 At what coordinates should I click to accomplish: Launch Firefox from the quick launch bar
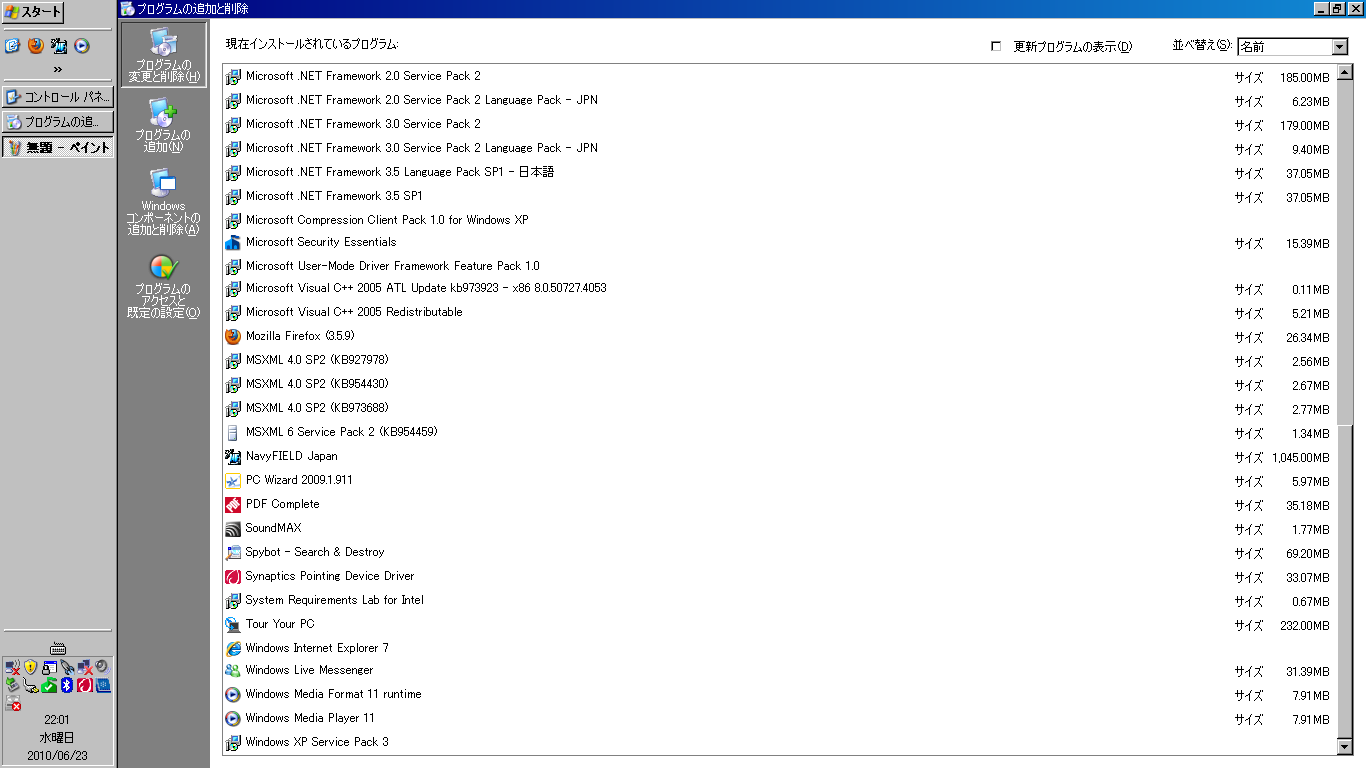(36, 45)
